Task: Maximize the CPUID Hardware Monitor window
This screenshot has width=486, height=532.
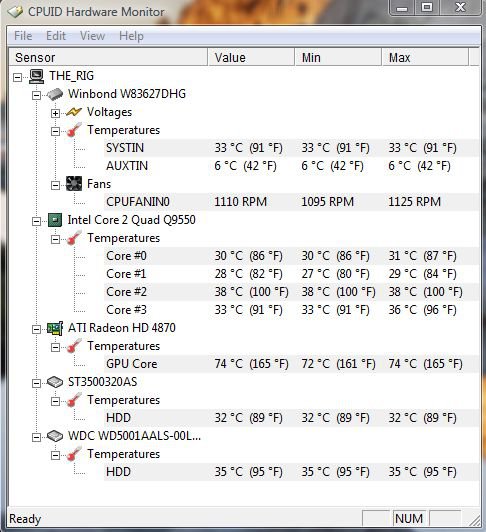Action: [x=427, y=7]
